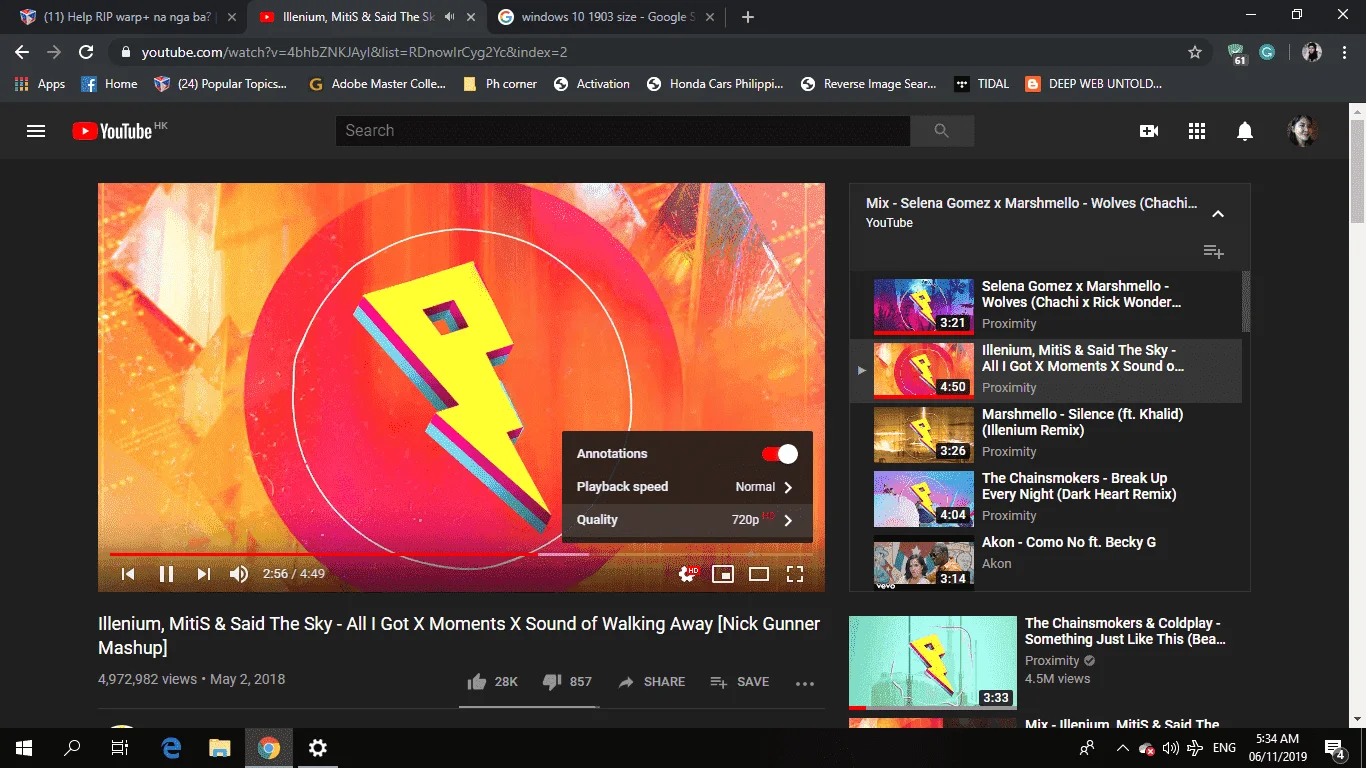The width and height of the screenshot is (1366, 768).
Task: Open the Home Facebook bookmark
Action: [x=109, y=84]
